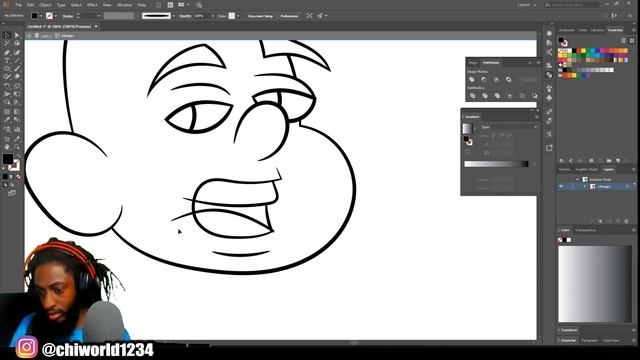Select the Direct Selection tool

tap(17, 35)
